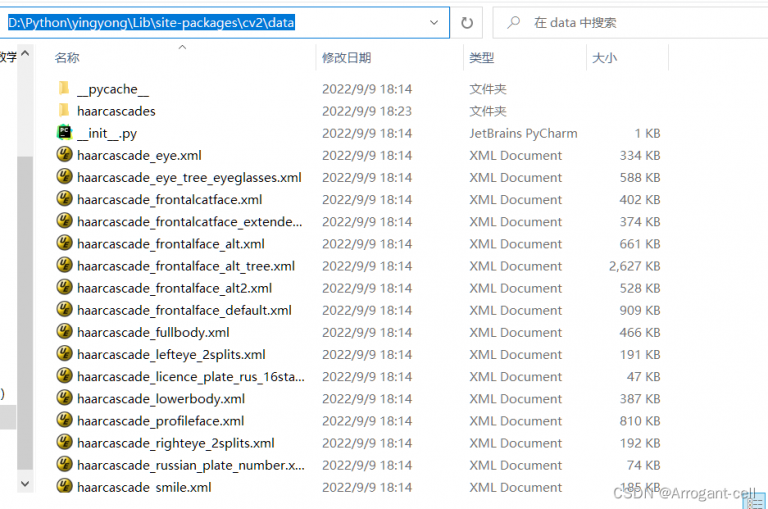Click the haarcascade_smile.xml file icon

pos(64,487)
